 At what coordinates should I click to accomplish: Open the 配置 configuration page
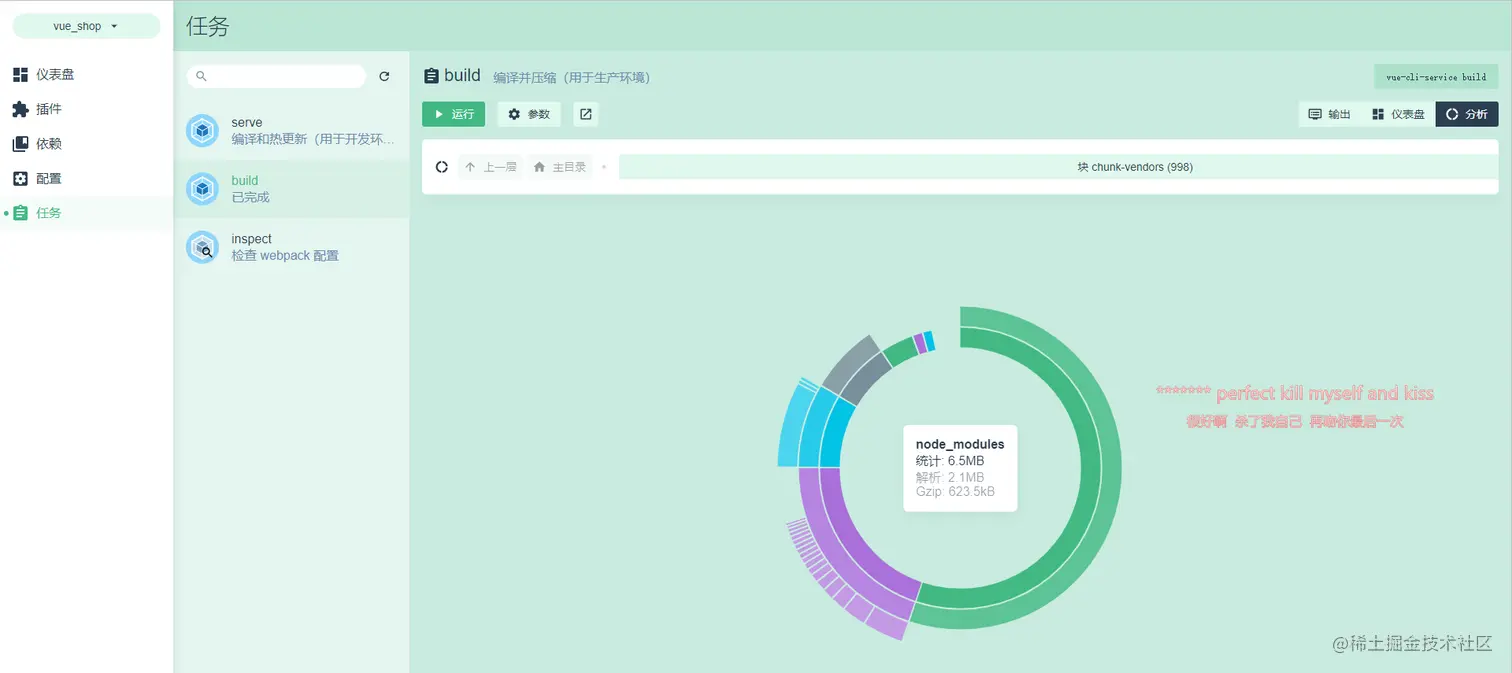coord(86,178)
